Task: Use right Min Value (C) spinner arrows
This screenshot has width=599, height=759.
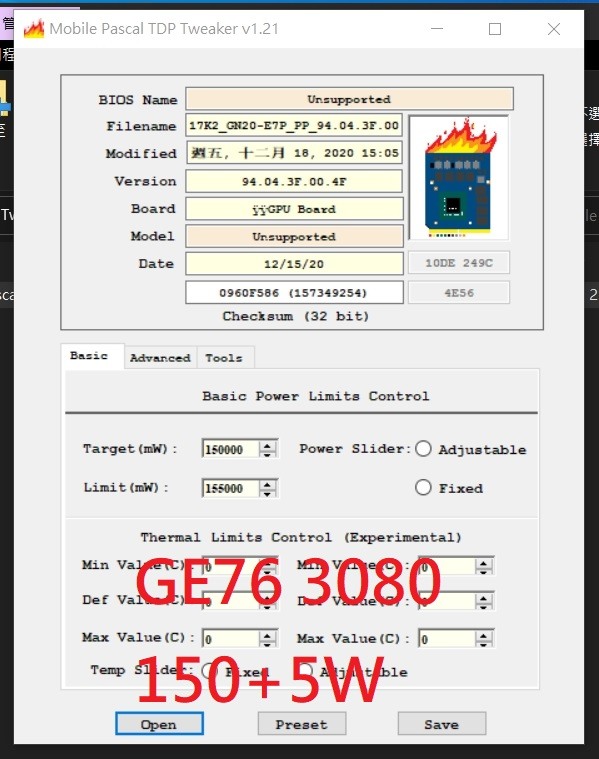Action: (x=484, y=566)
